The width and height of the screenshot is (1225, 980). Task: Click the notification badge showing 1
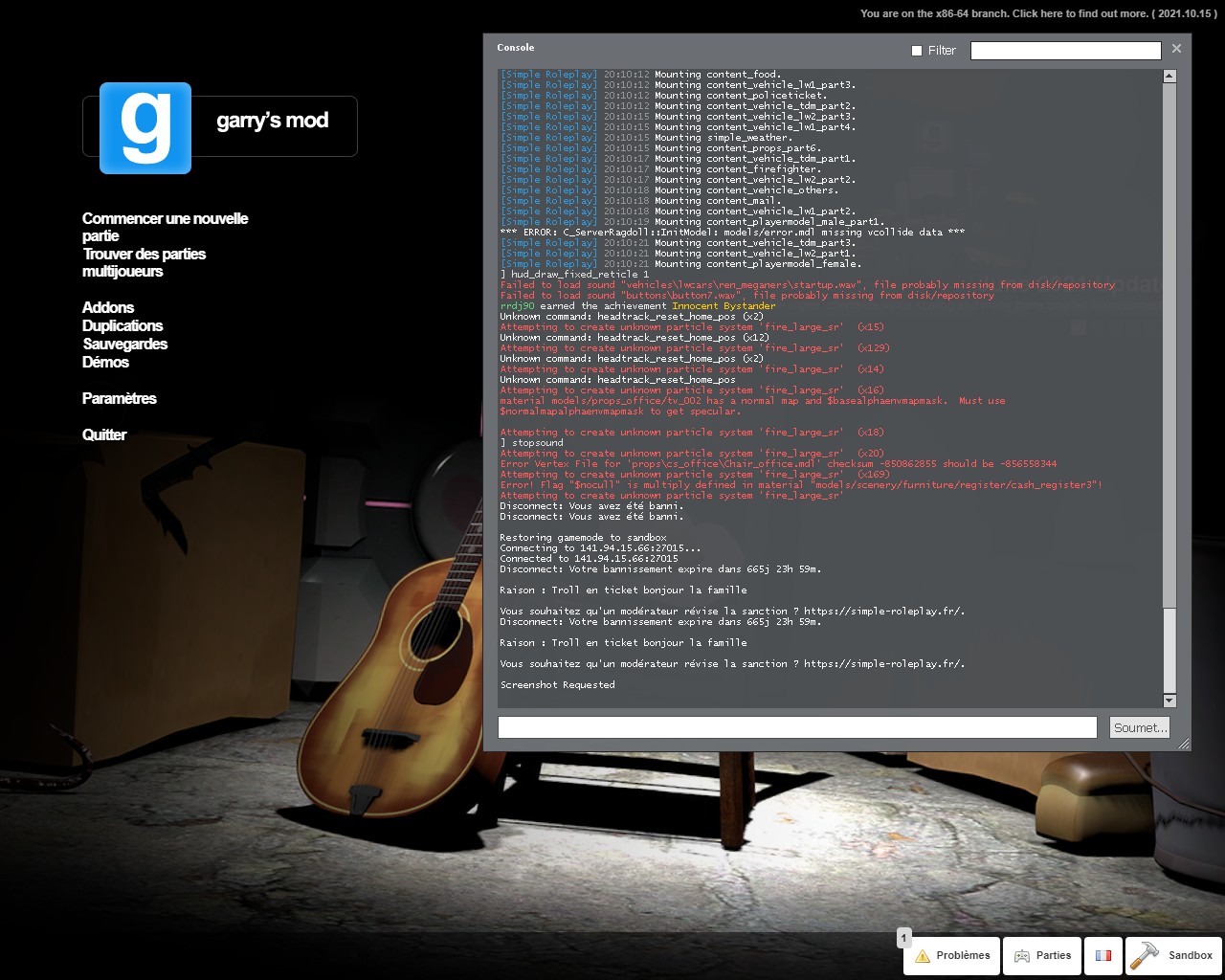(x=903, y=939)
